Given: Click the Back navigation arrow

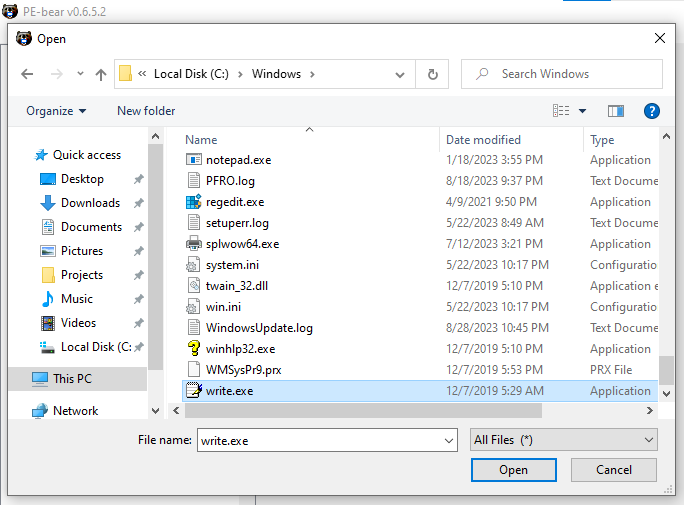Looking at the screenshot, I should [27, 74].
